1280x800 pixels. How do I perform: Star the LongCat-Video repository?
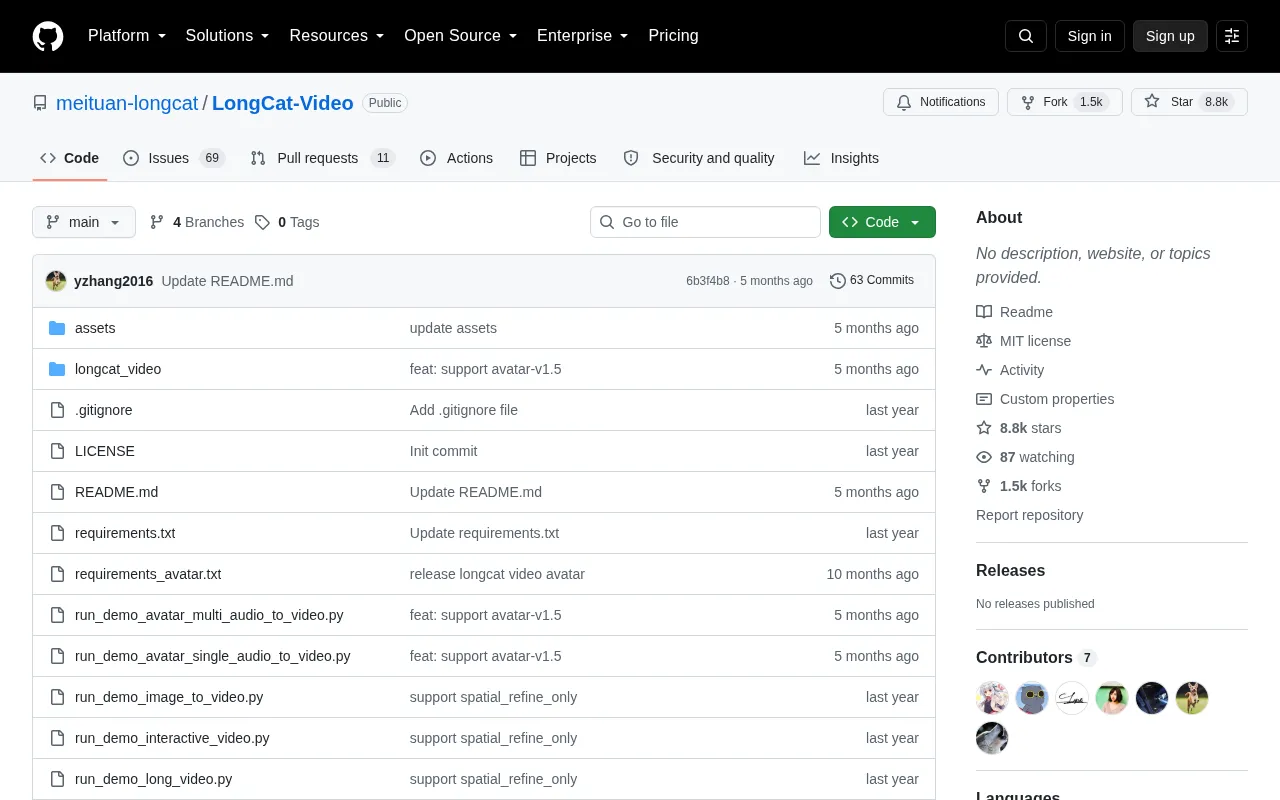1189,102
